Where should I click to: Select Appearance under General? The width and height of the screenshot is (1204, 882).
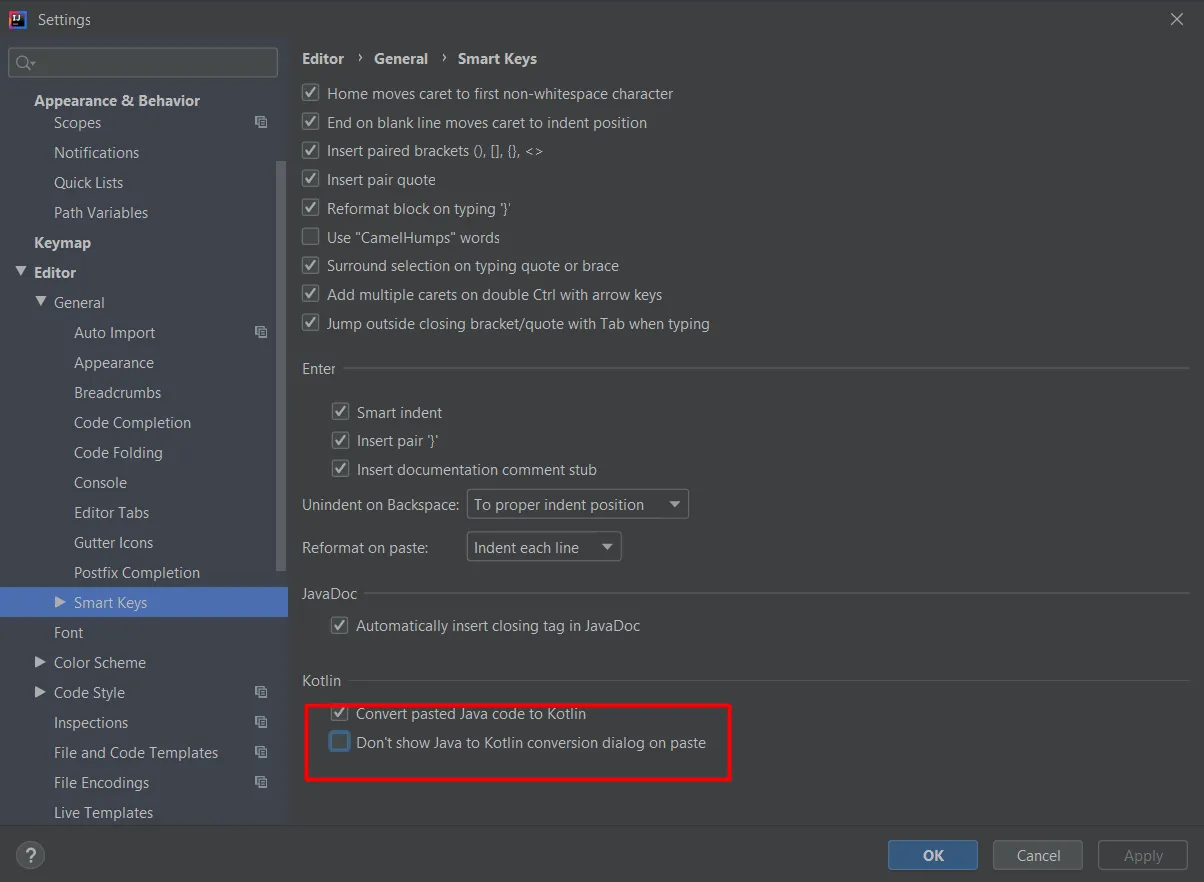point(114,363)
